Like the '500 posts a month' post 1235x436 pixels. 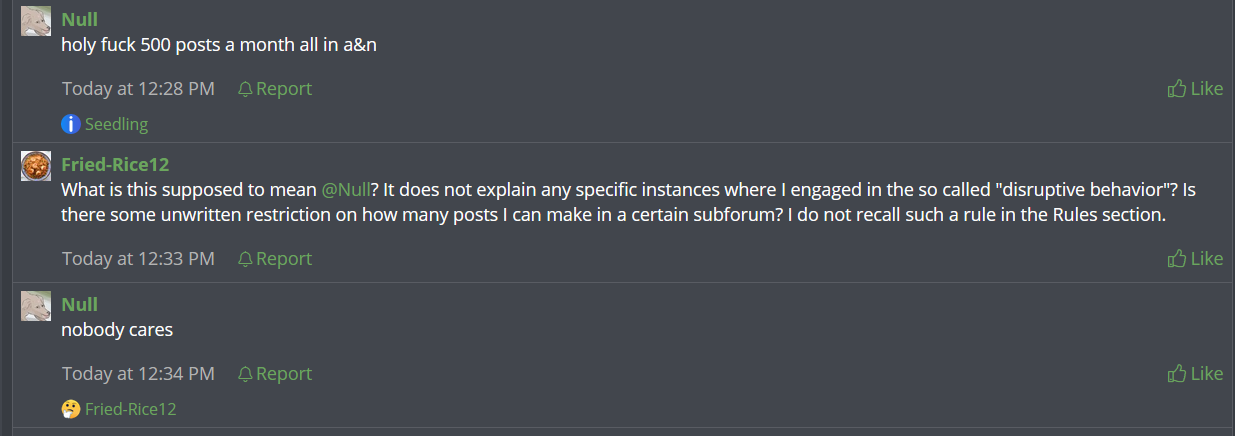(x=1206, y=89)
